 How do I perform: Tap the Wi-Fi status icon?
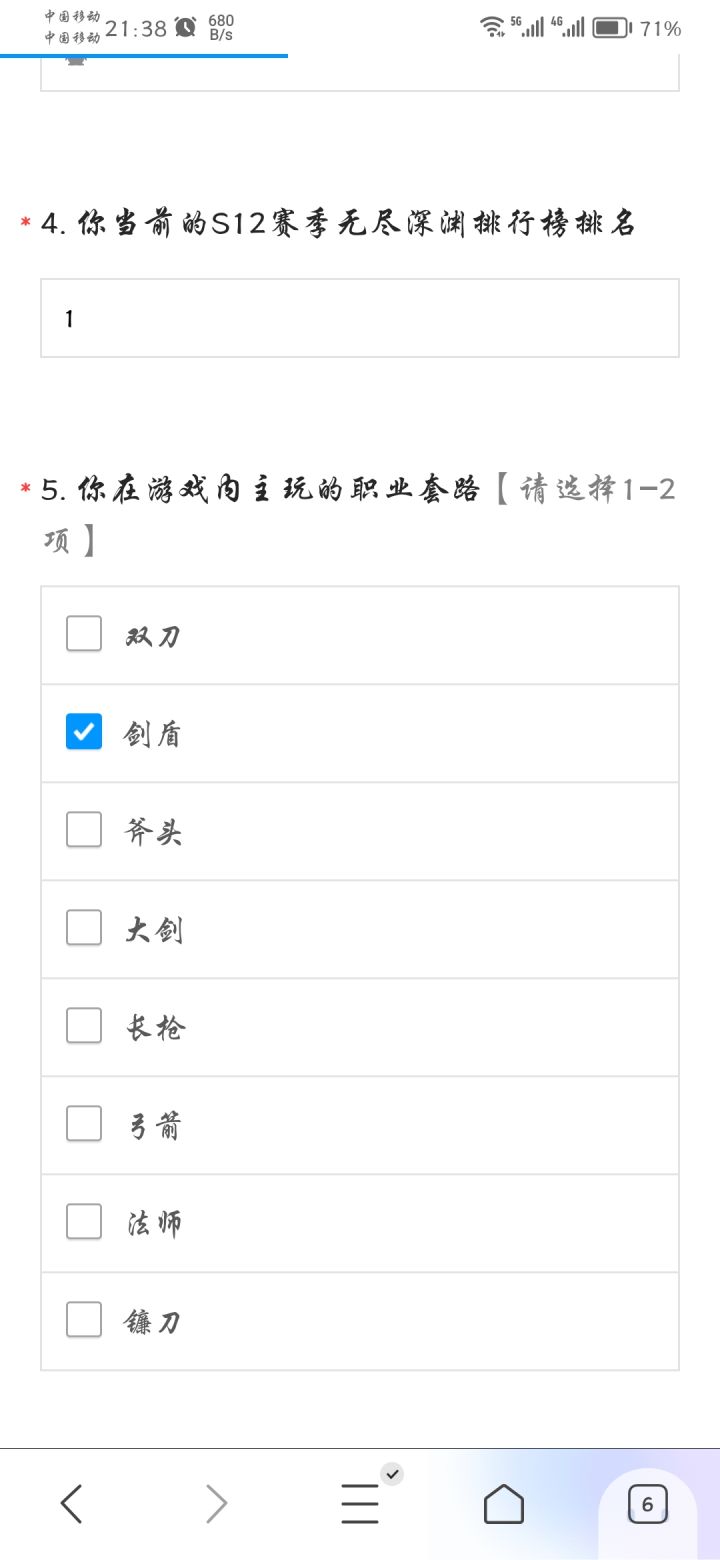point(492,27)
